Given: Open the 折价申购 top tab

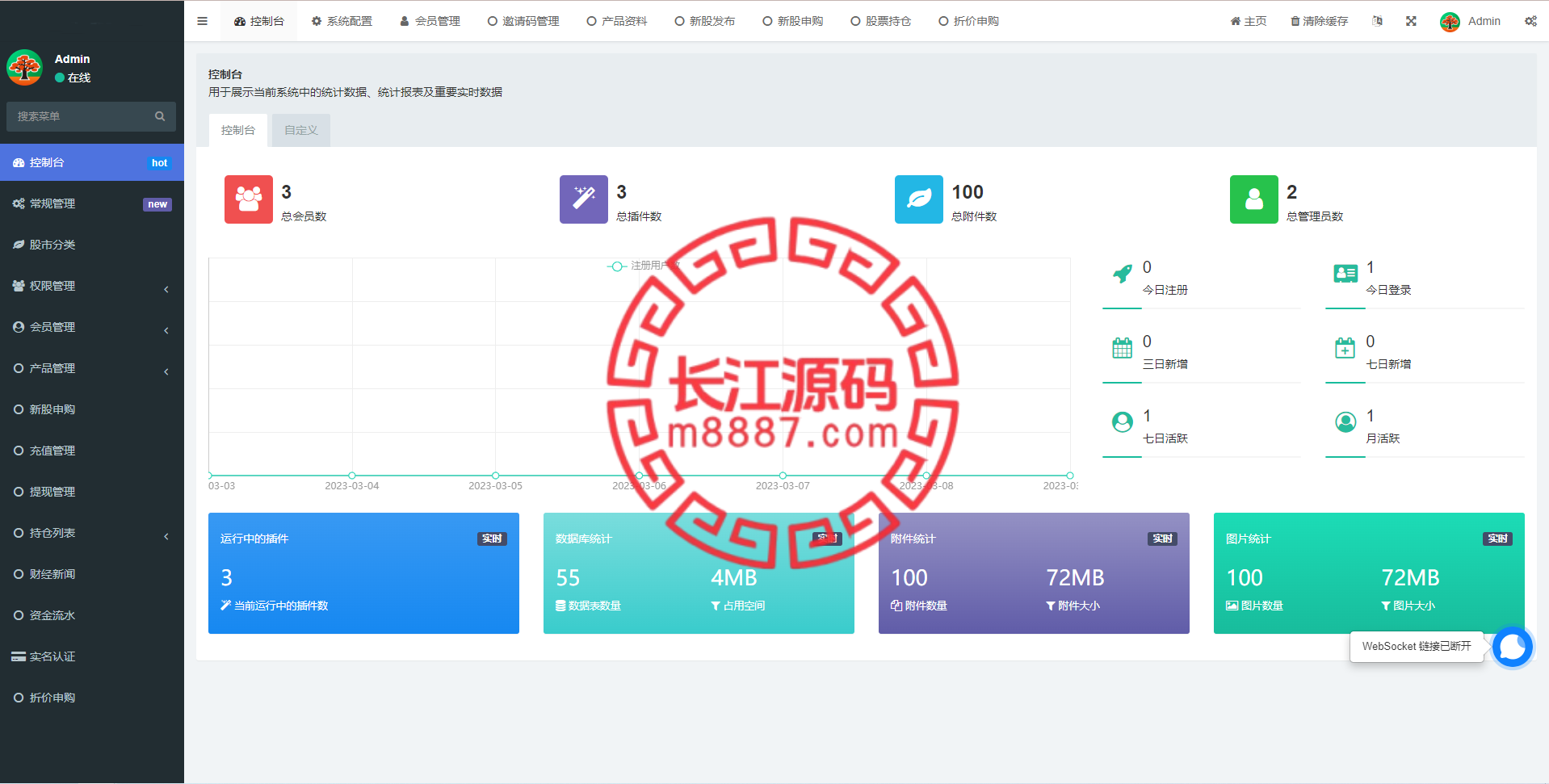Looking at the screenshot, I should (x=969, y=21).
